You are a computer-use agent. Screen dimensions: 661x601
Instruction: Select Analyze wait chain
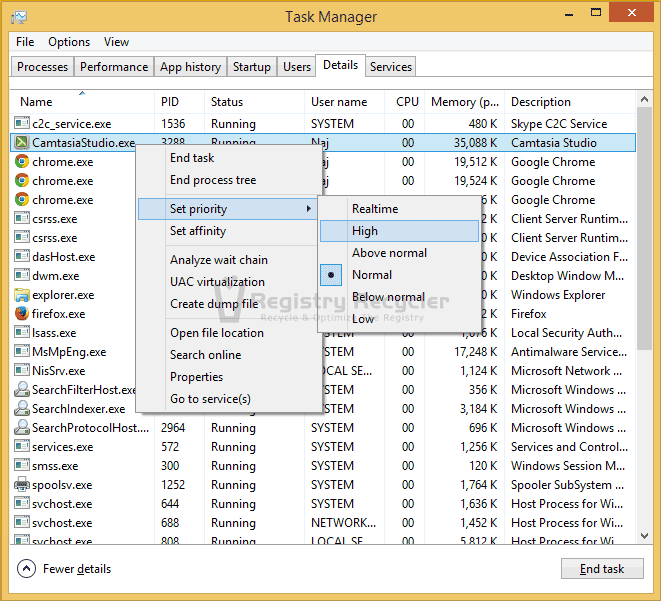tap(228, 260)
